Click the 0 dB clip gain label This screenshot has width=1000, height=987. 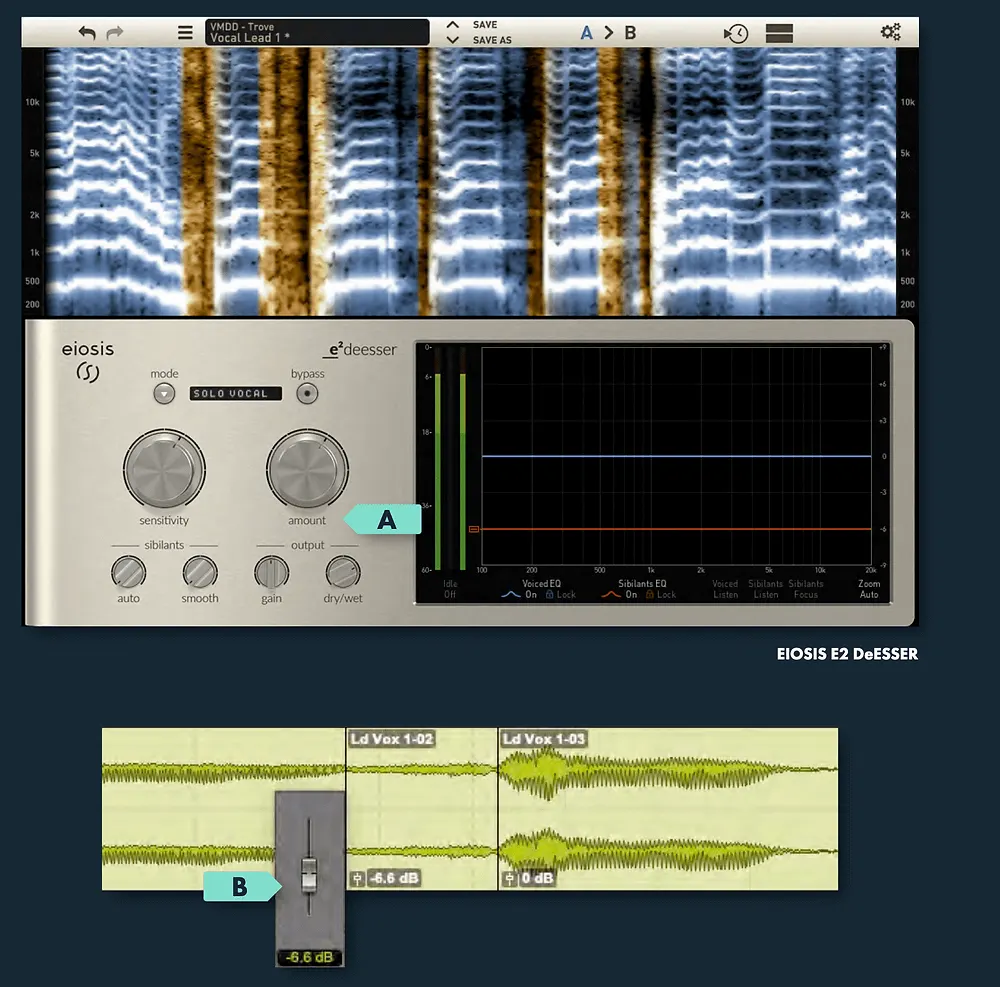537,878
